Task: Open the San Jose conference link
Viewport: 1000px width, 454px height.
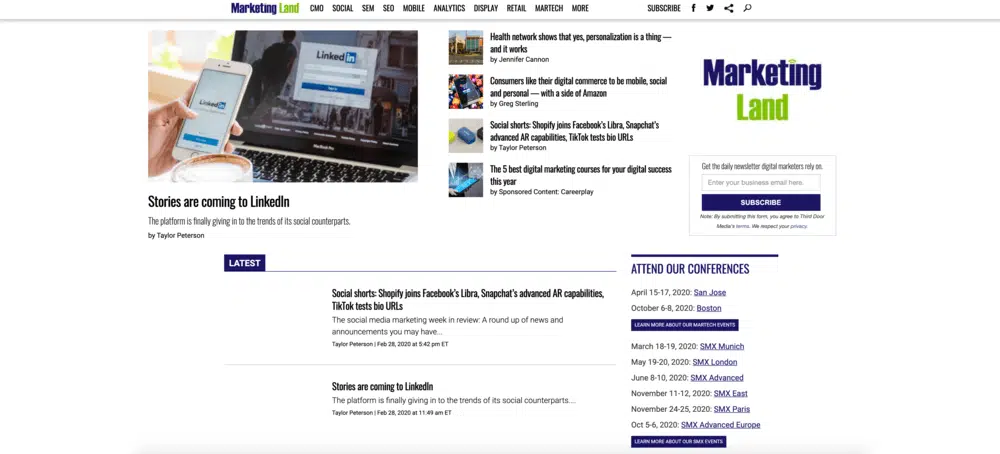Action: 710,293
